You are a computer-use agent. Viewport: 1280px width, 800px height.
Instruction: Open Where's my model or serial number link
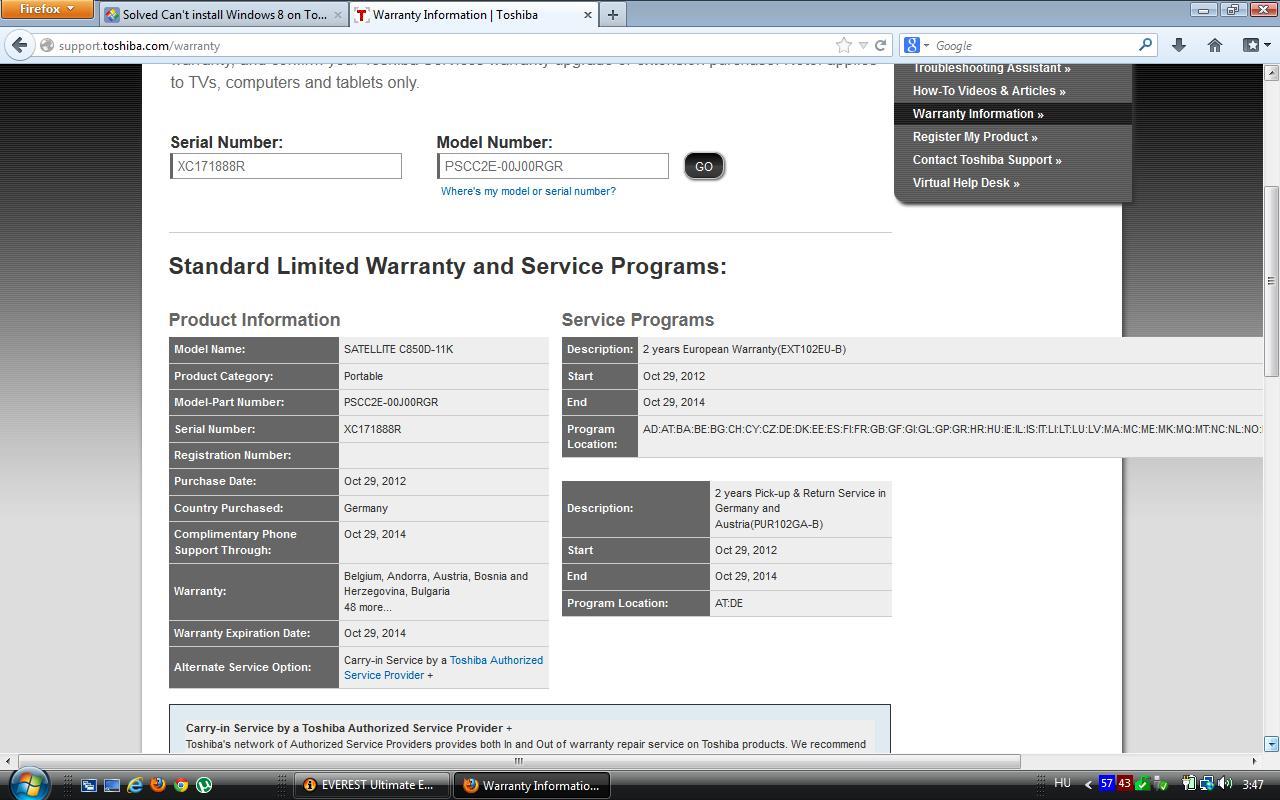(528, 191)
